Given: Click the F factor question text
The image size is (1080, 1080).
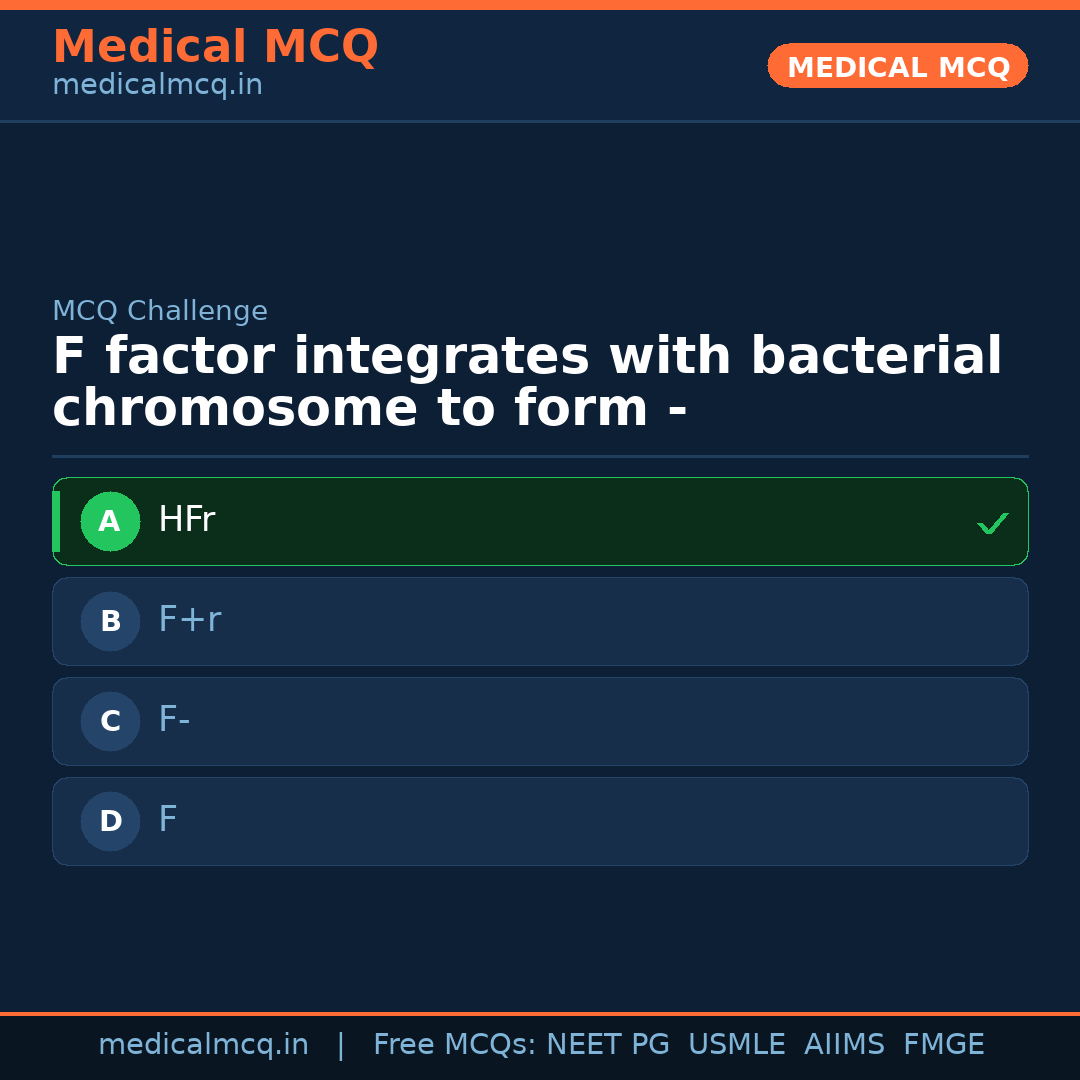Looking at the screenshot, I should click(x=527, y=383).
